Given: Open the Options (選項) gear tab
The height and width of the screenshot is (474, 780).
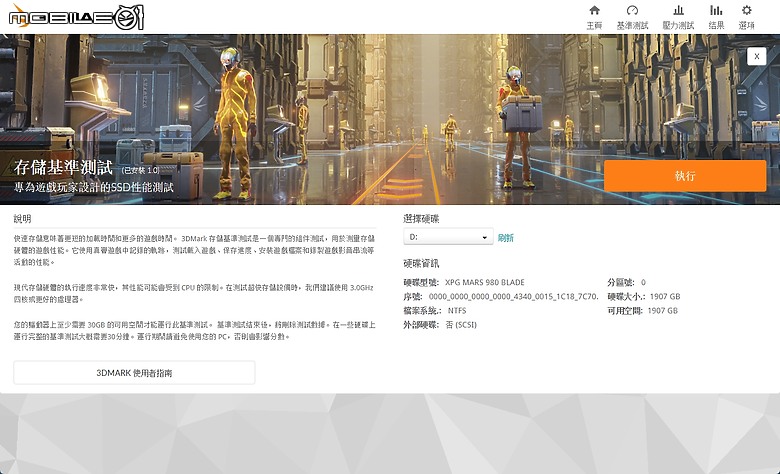Looking at the screenshot, I should [x=746, y=17].
